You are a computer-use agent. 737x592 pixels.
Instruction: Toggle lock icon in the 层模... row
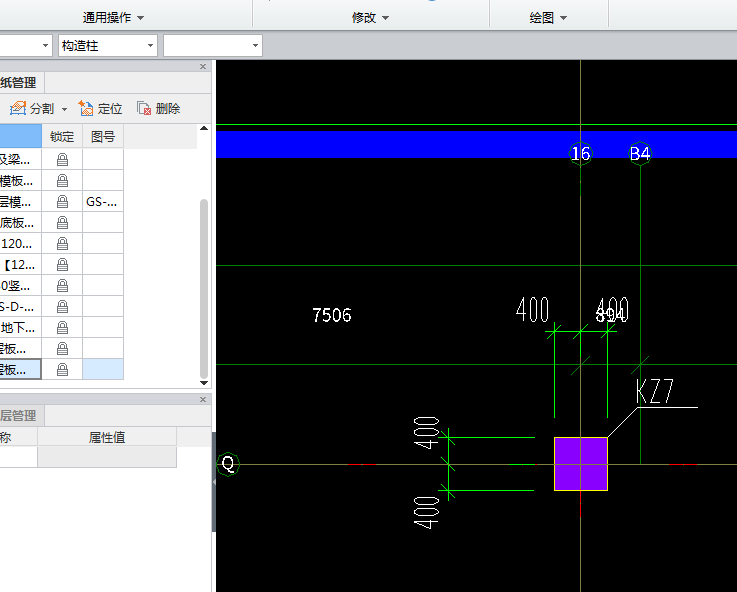click(62, 202)
